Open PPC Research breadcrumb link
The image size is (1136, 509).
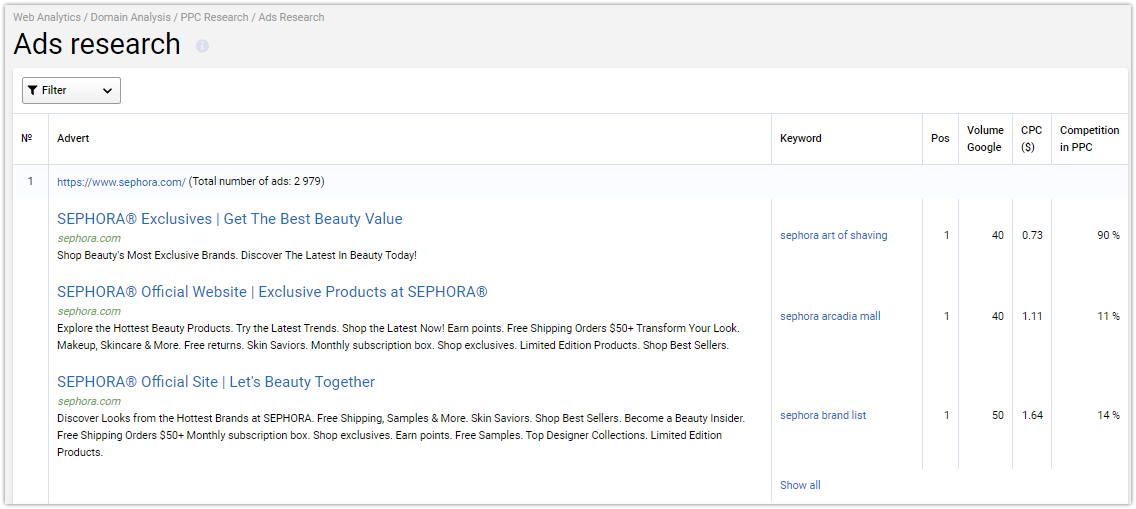coord(214,17)
